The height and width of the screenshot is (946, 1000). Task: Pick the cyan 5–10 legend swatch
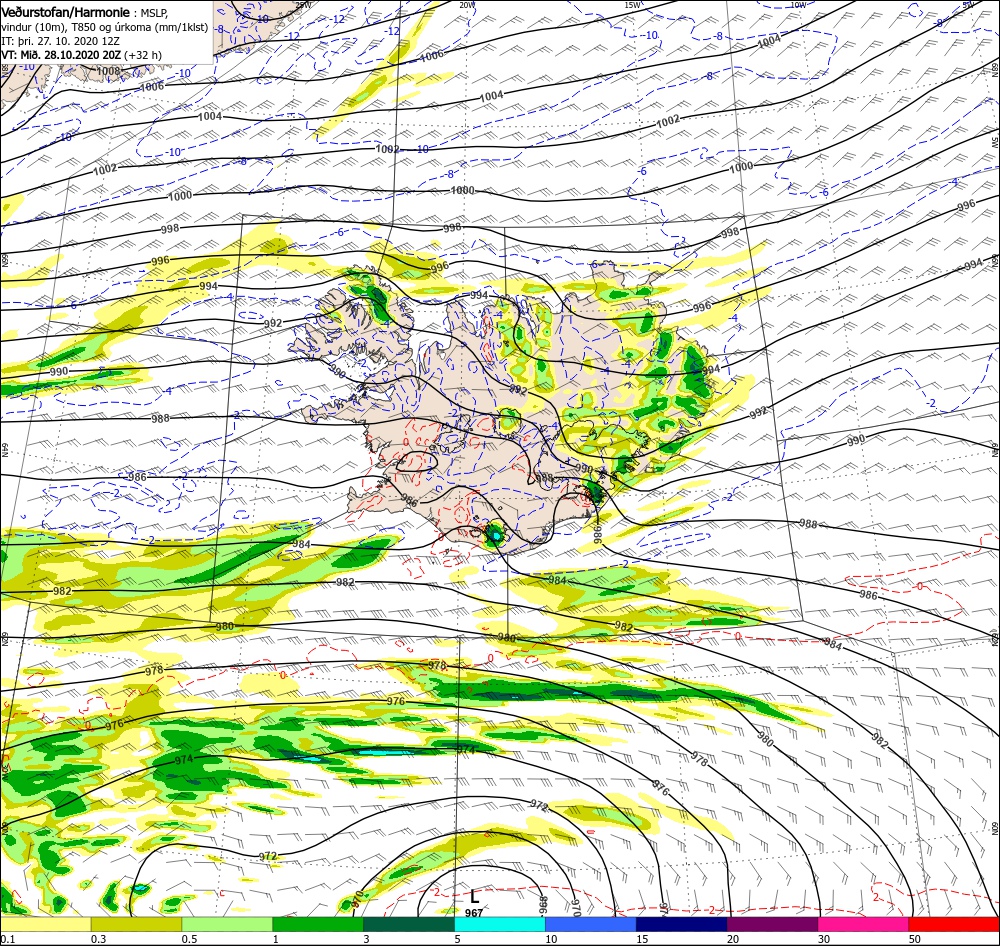tap(499, 925)
